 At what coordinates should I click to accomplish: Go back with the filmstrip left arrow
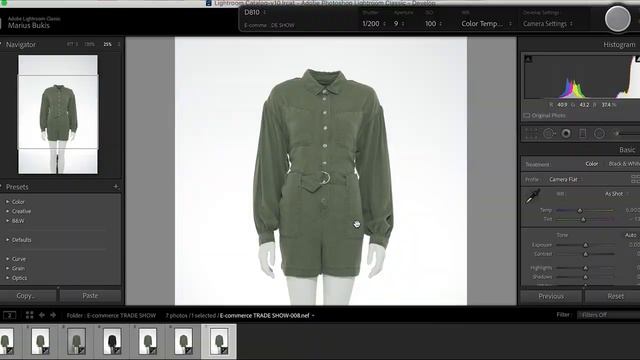coord(42,315)
